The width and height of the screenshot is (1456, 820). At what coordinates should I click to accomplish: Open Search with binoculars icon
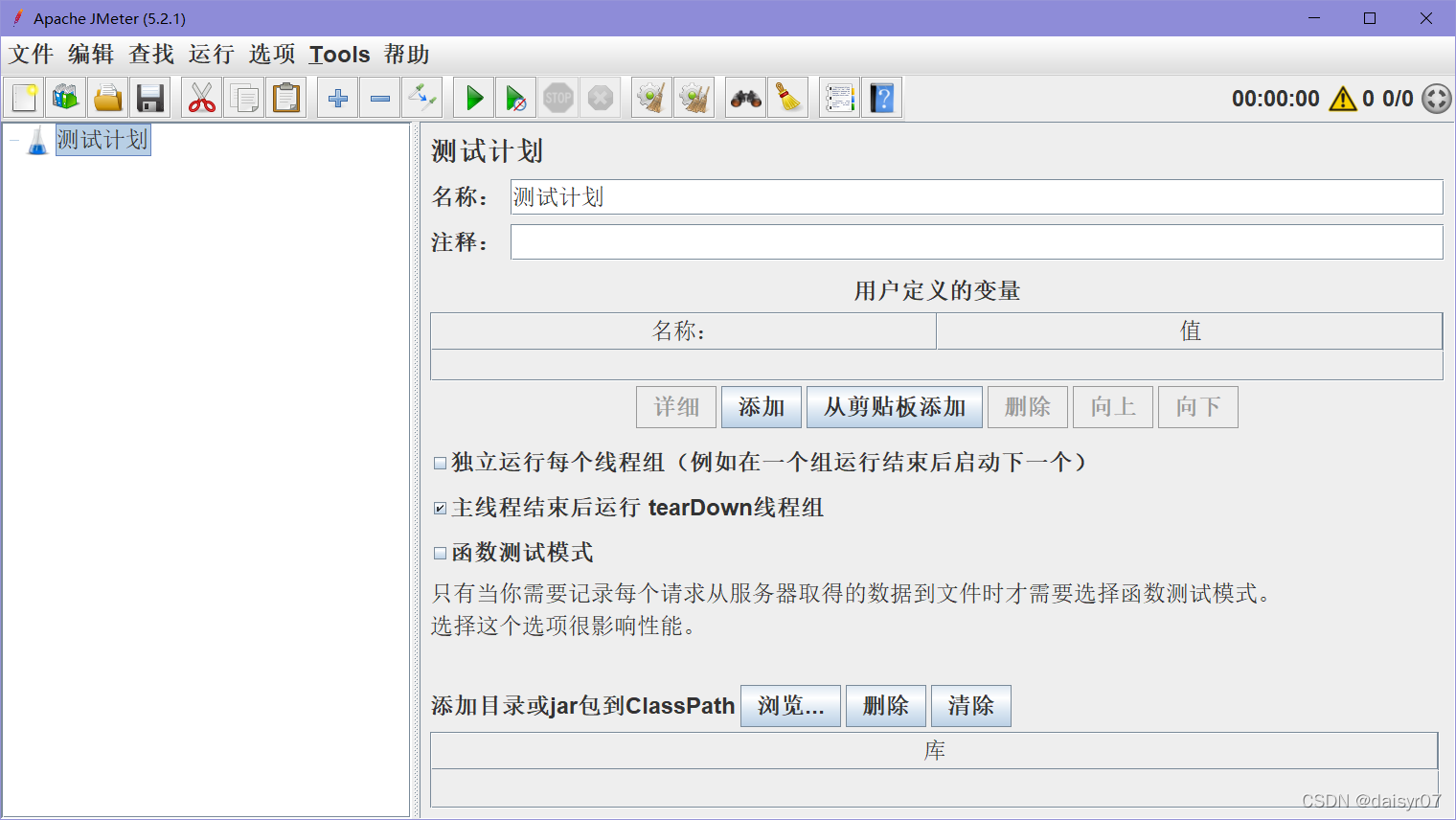(746, 98)
